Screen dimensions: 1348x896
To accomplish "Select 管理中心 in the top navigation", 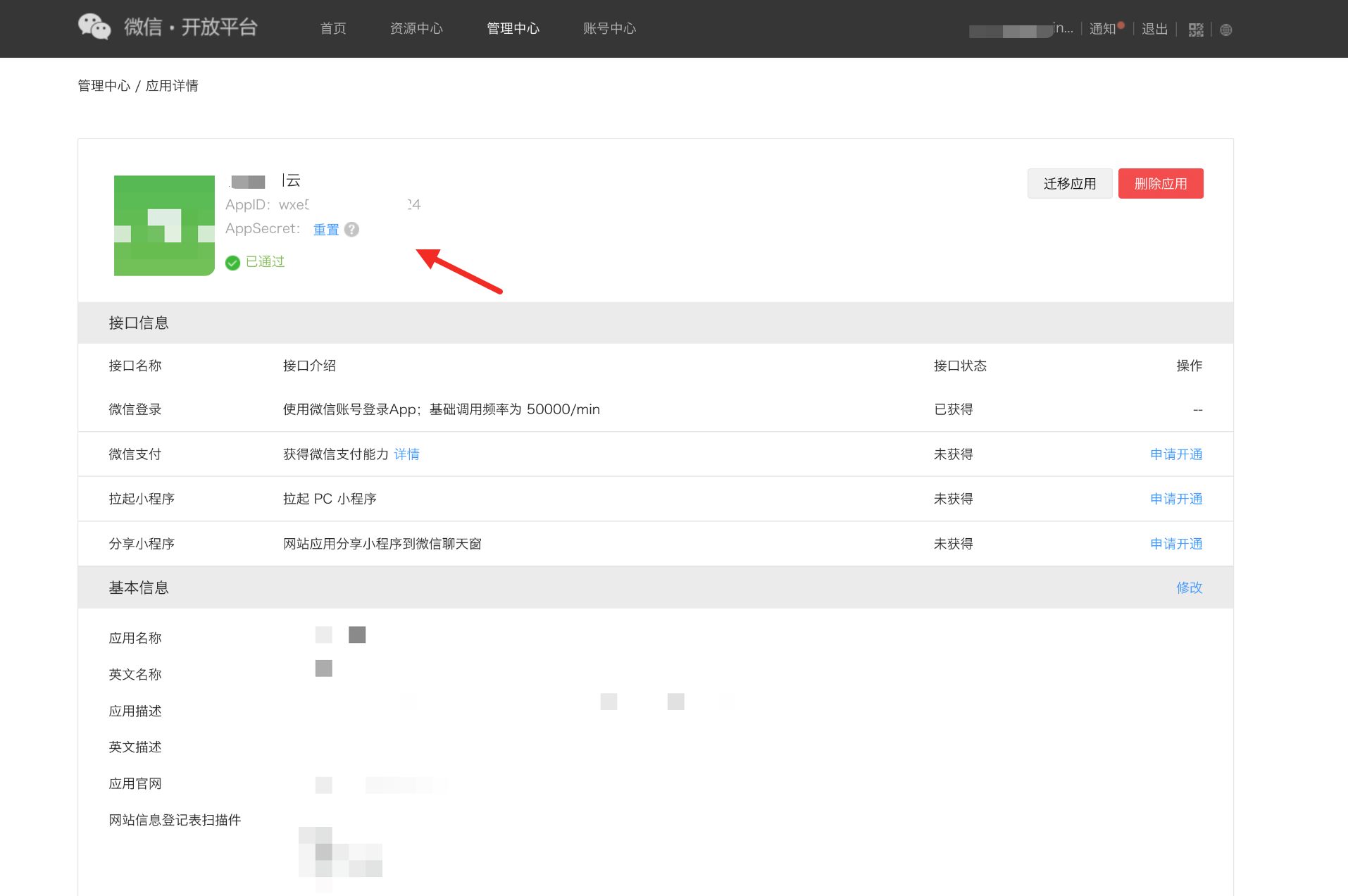I will coord(513,28).
